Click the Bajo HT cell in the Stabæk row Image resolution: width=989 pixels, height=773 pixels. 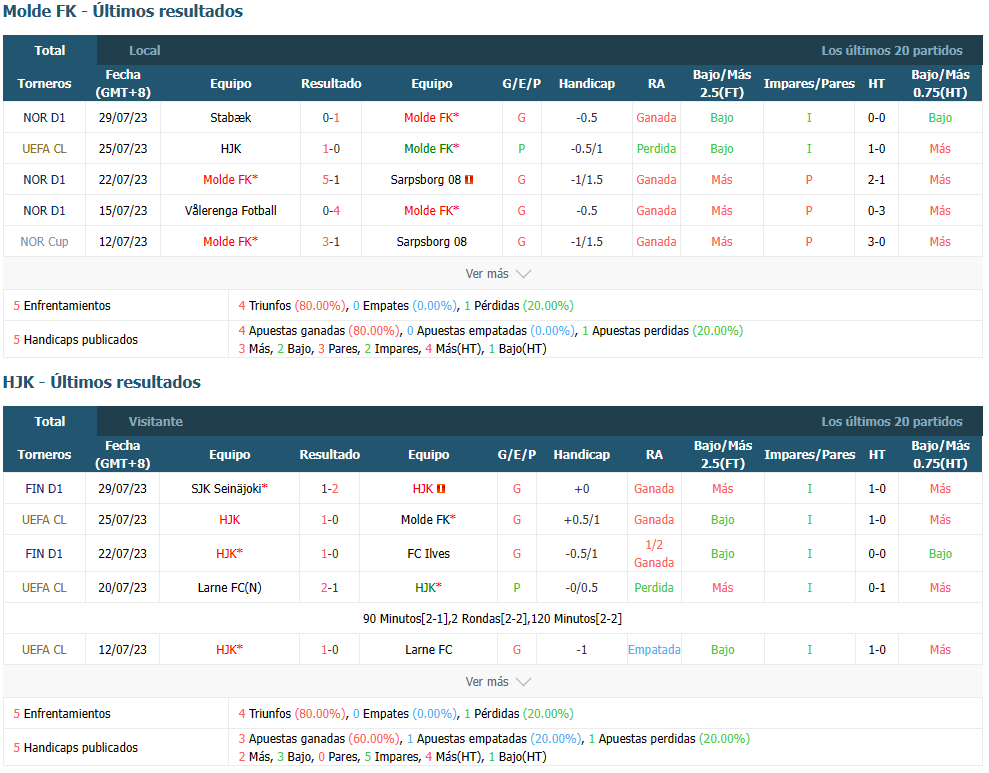(x=940, y=118)
